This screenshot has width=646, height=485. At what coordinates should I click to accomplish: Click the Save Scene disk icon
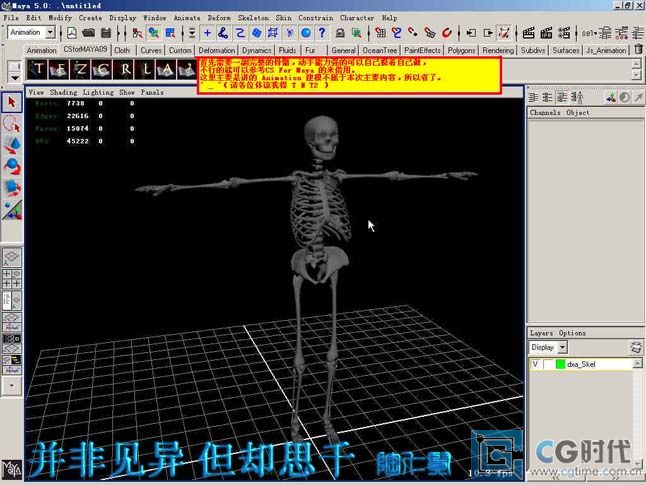[x=106, y=33]
